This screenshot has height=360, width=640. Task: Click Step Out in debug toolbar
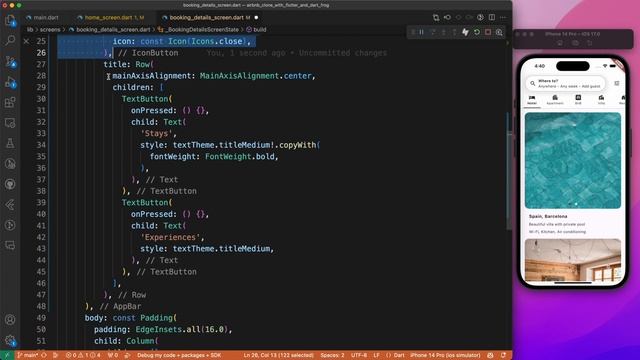[x=454, y=32]
